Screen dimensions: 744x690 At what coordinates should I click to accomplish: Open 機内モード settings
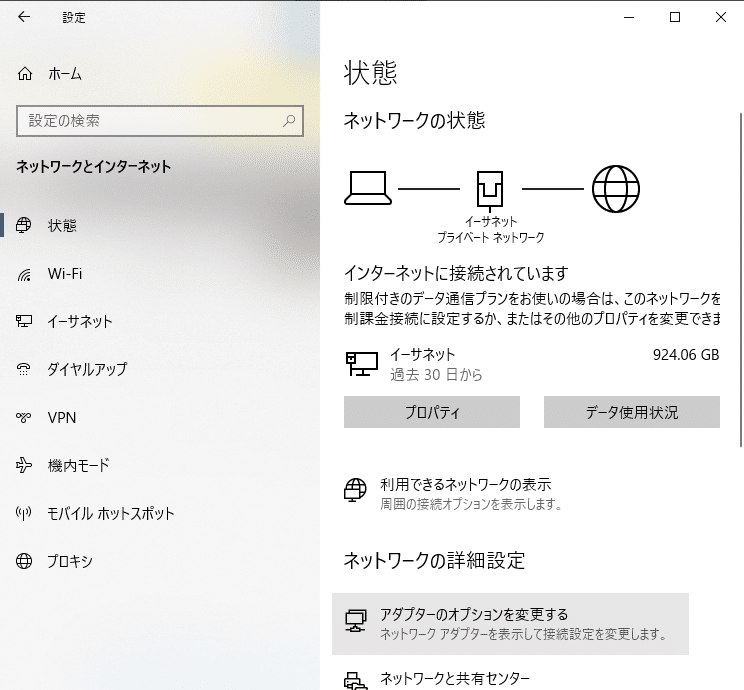tap(160, 465)
